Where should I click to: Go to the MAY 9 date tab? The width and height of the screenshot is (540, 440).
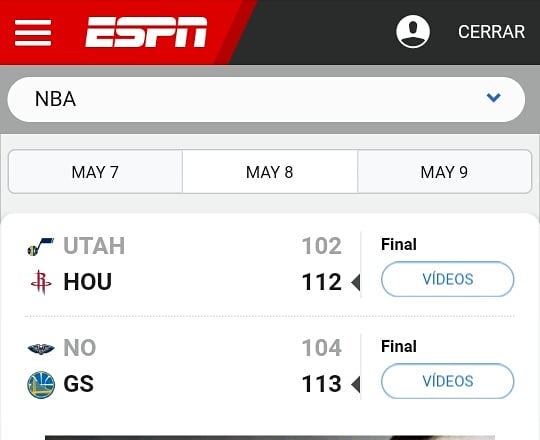click(444, 172)
